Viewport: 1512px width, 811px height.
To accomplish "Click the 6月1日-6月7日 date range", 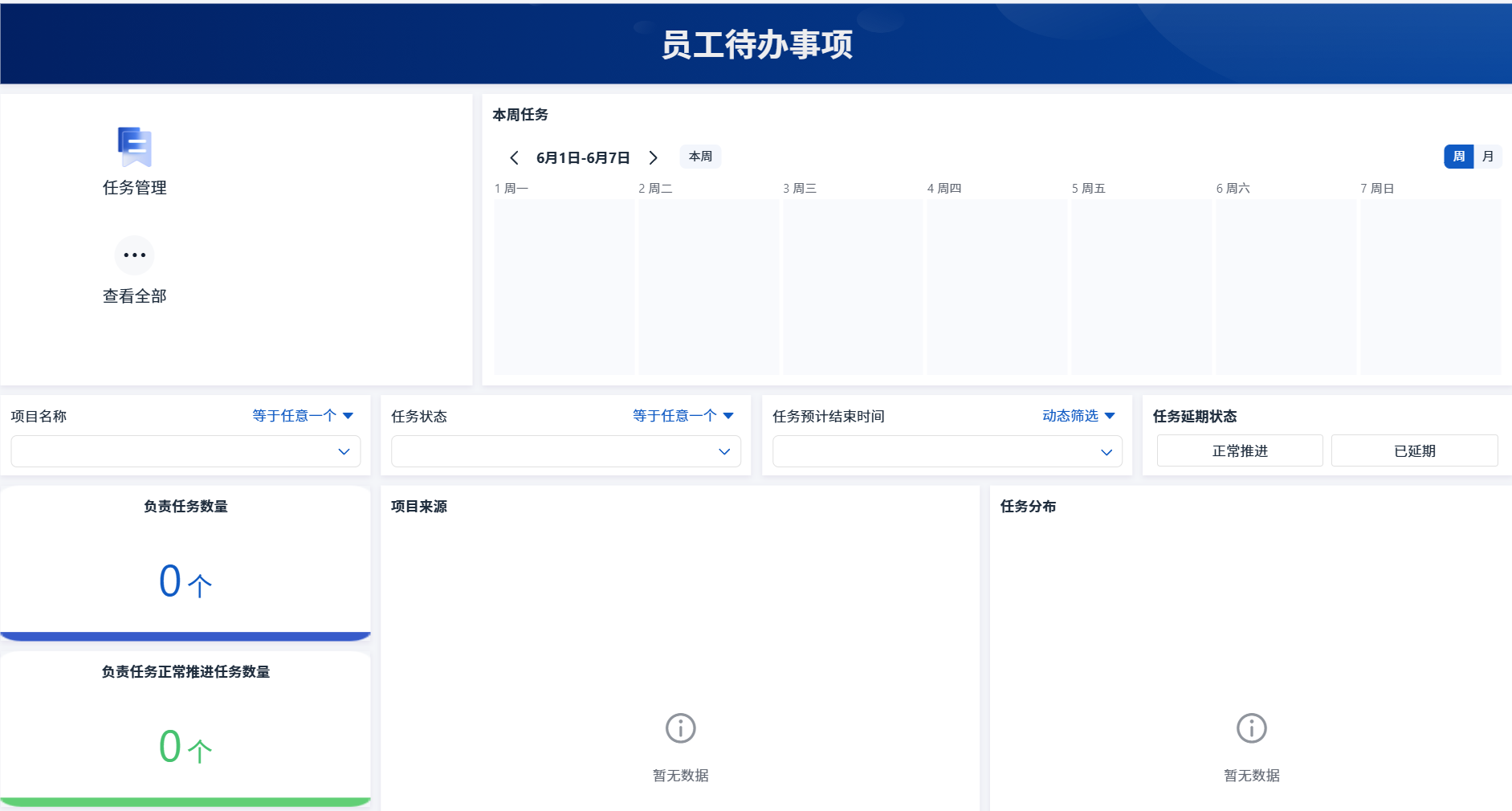I will click(x=583, y=158).
